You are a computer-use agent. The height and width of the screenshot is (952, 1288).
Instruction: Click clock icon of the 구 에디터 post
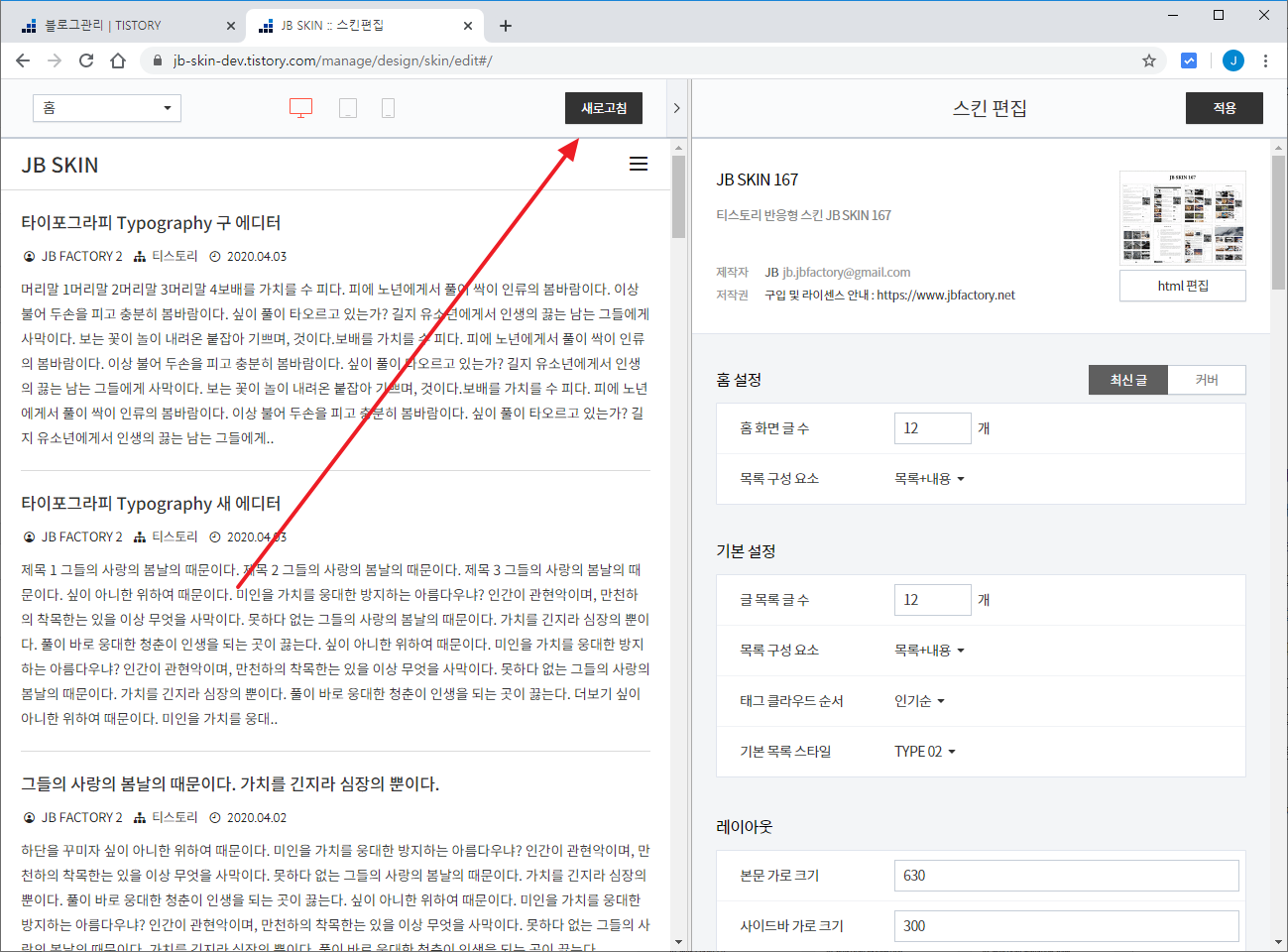click(x=215, y=256)
